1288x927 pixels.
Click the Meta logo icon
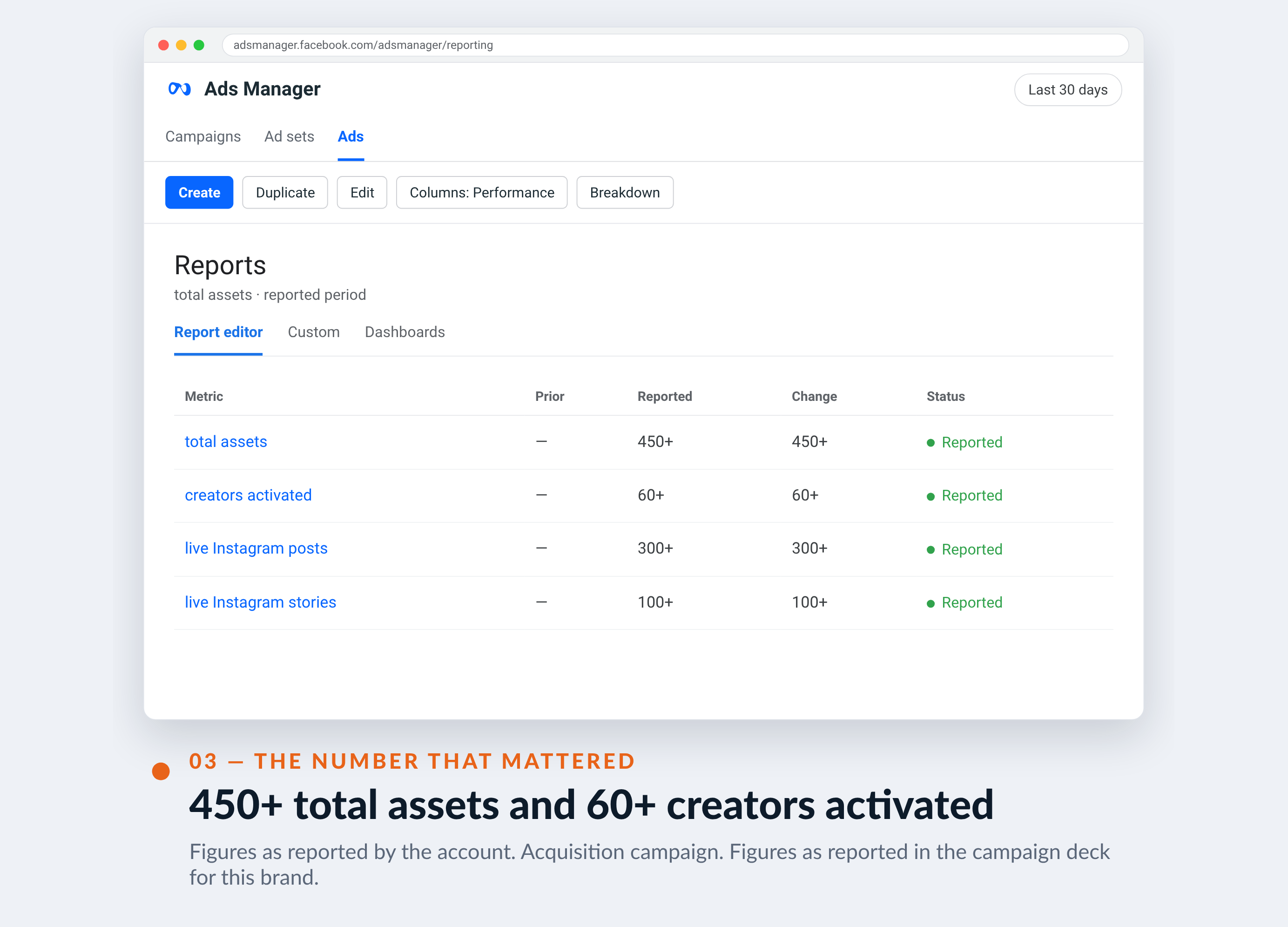180,89
